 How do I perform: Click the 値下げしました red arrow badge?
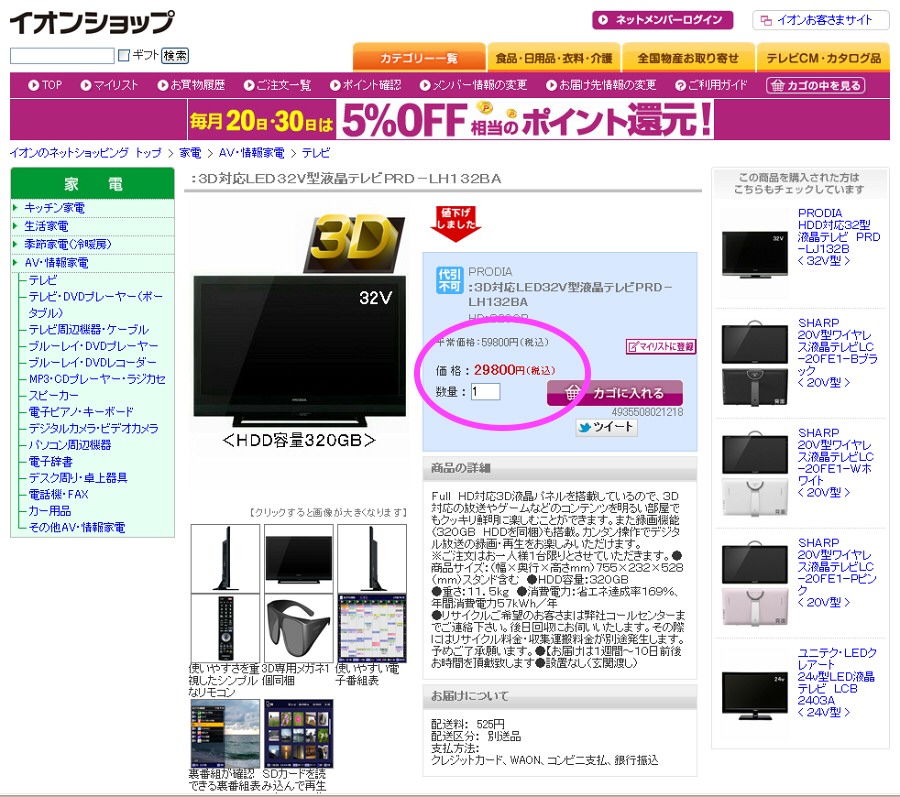click(x=456, y=224)
